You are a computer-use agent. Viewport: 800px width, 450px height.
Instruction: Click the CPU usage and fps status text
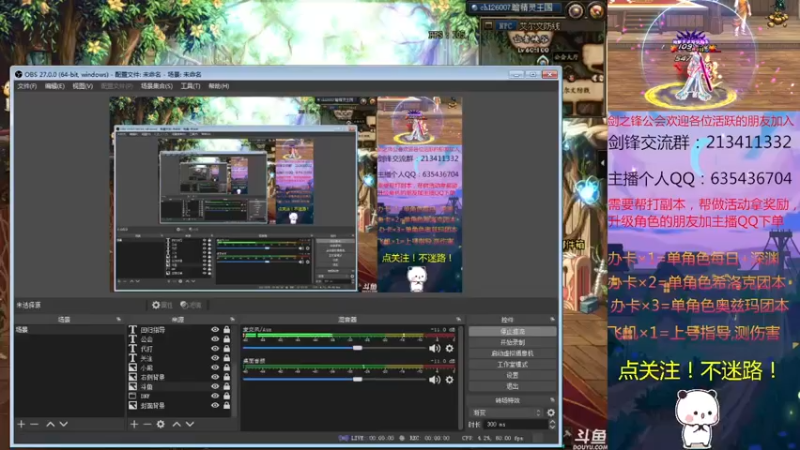[x=492, y=438]
